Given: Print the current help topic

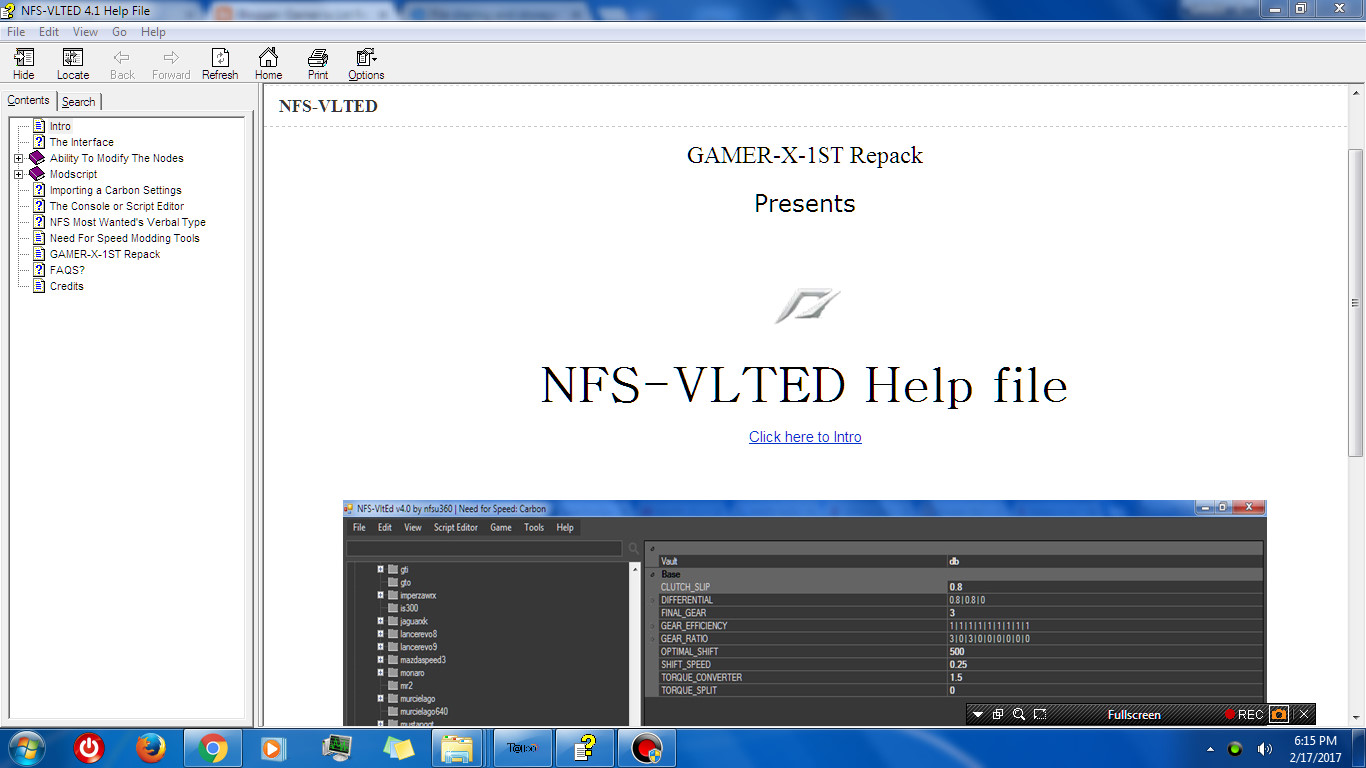Looking at the screenshot, I should tap(317, 63).
